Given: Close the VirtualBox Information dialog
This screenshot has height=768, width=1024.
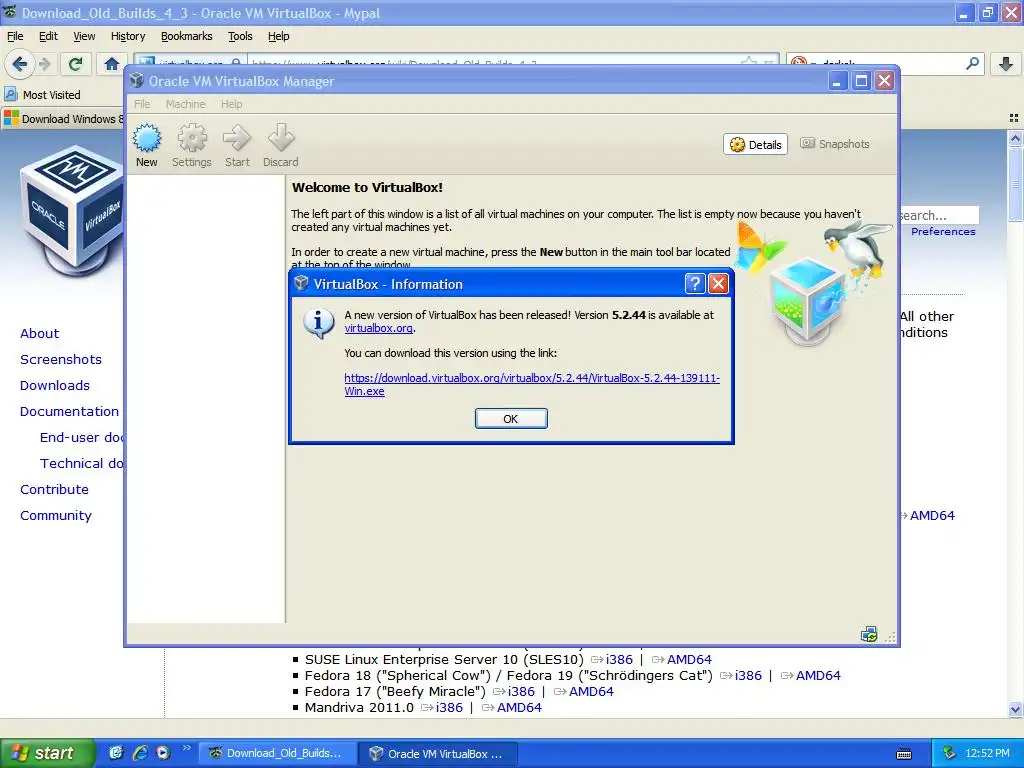Looking at the screenshot, I should point(718,283).
